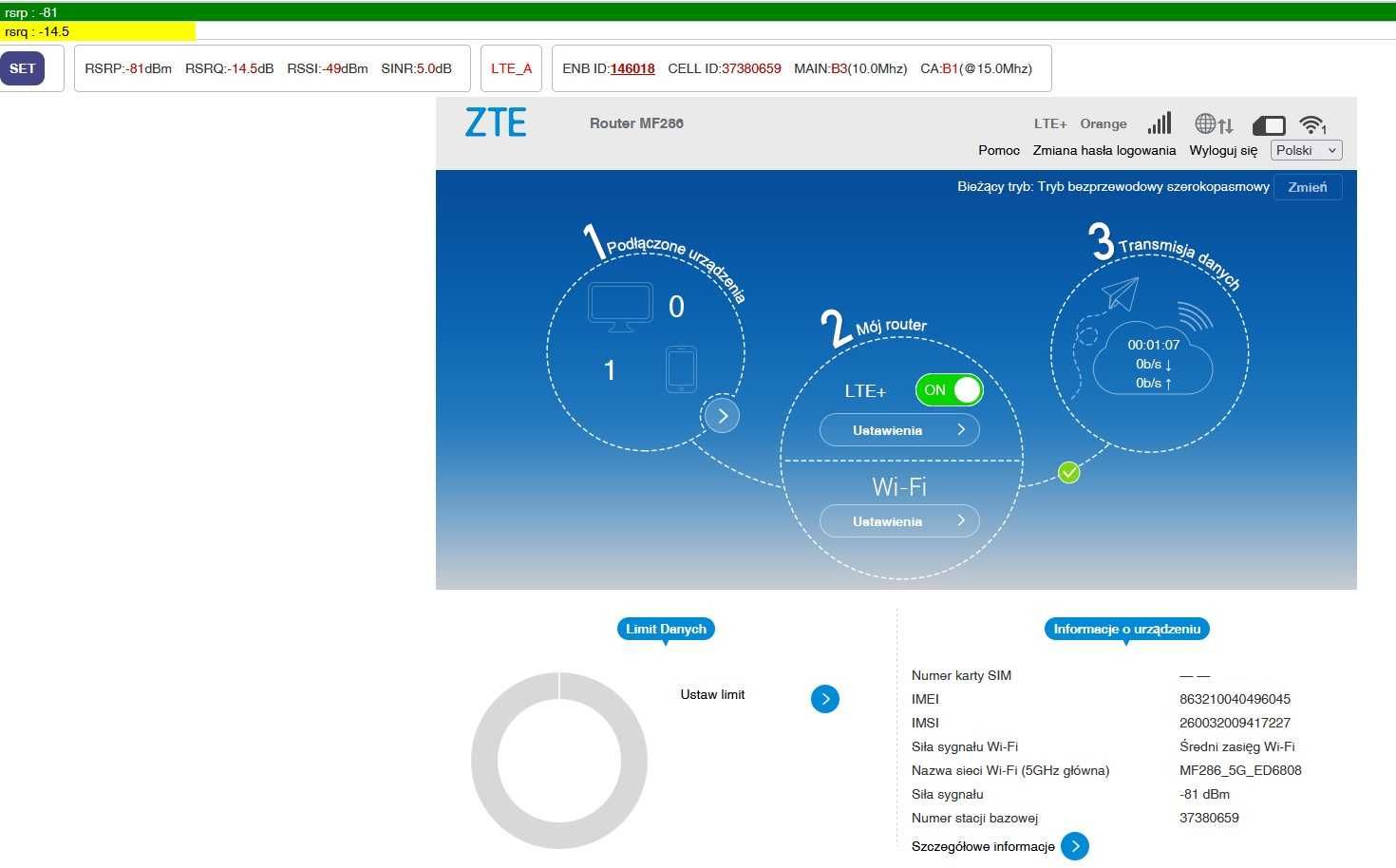The image size is (1396, 868).
Task: Click base station number 37380659 value
Action: tap(1209, 818)
